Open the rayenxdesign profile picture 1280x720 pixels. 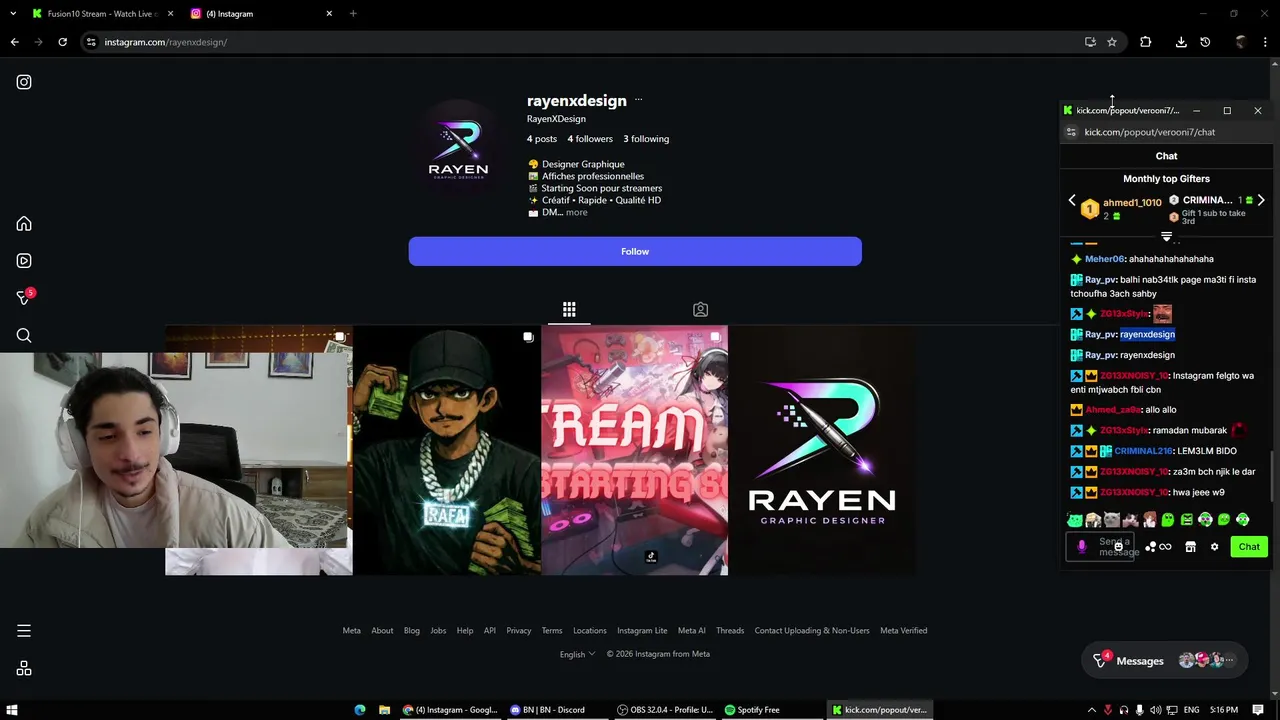(x=458, y=148)
